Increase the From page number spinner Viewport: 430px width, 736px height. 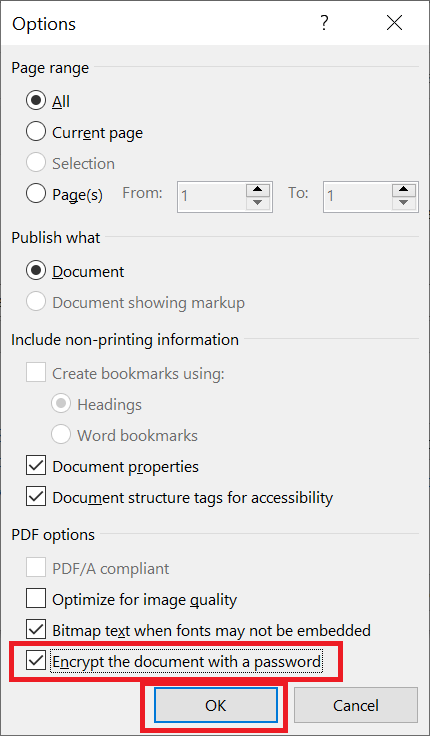click(x=257, y=190)
